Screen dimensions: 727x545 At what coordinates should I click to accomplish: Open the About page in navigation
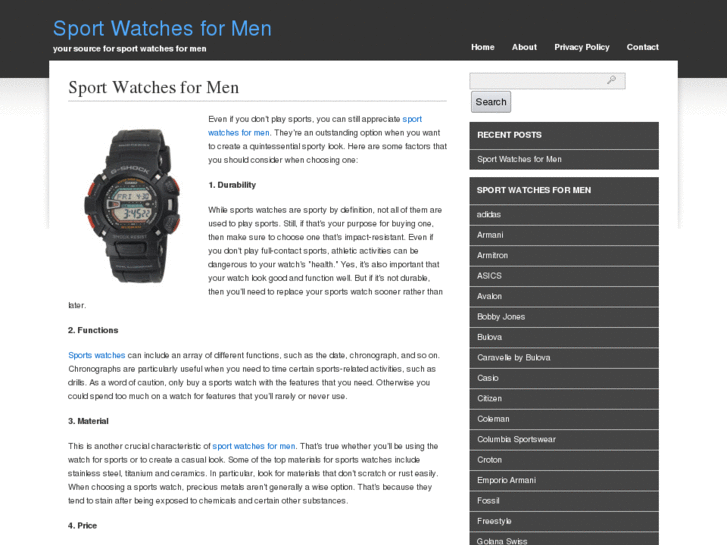pyautogui.click(x=524, y=47)
